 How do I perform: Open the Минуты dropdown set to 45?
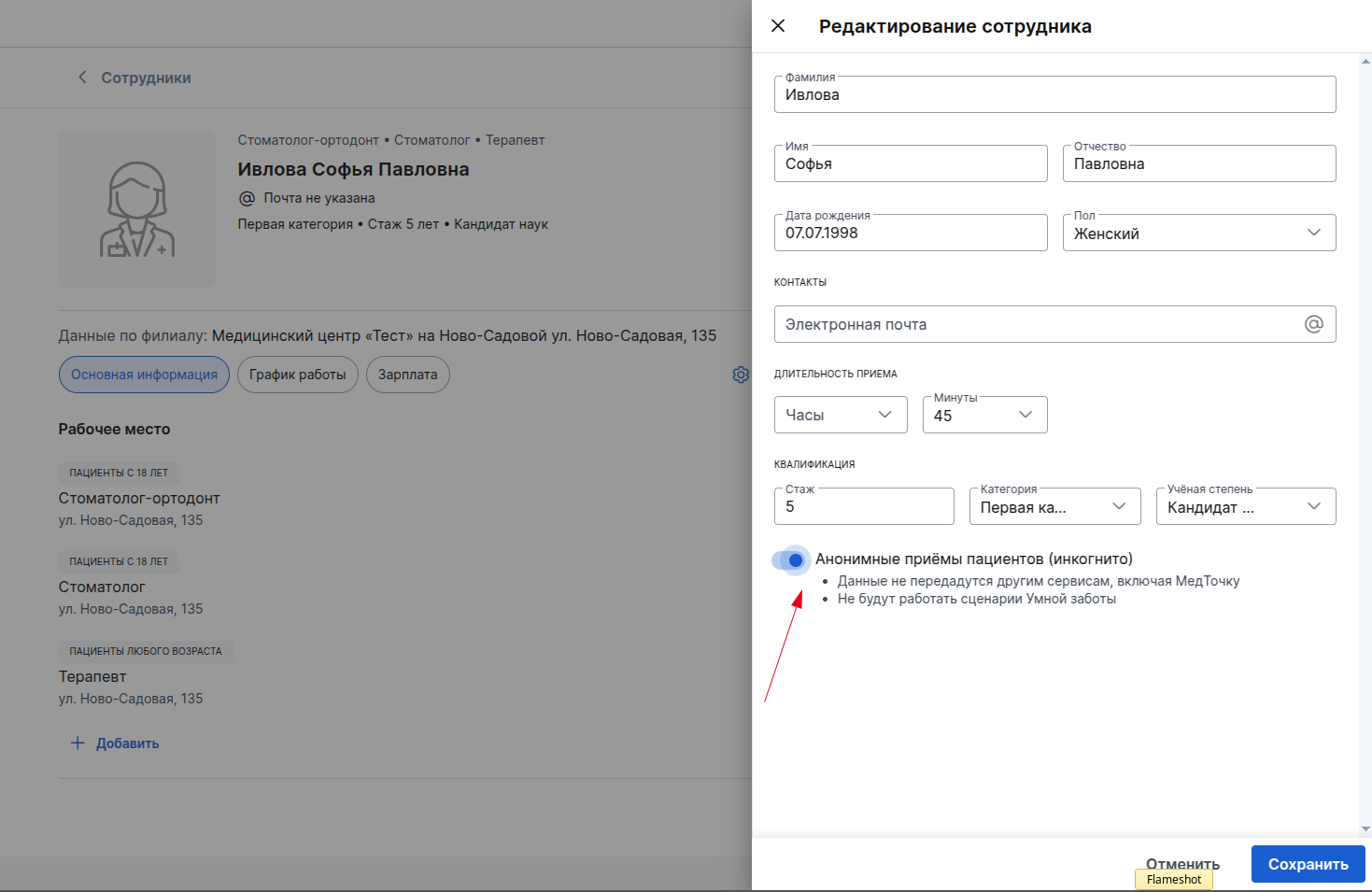point(984,415)
